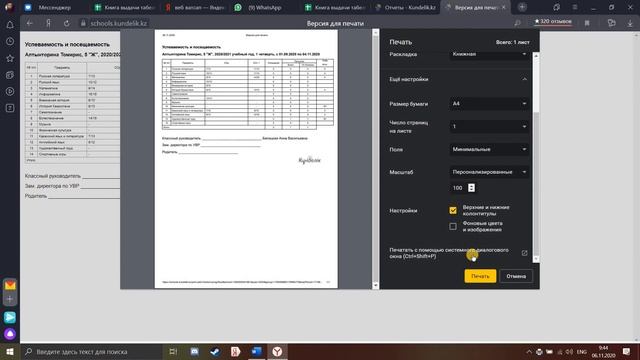Open blue messenger app in sidebar
Image resolution: width=640 pixels, height=360 pixels.
click(x=10, y=318)
